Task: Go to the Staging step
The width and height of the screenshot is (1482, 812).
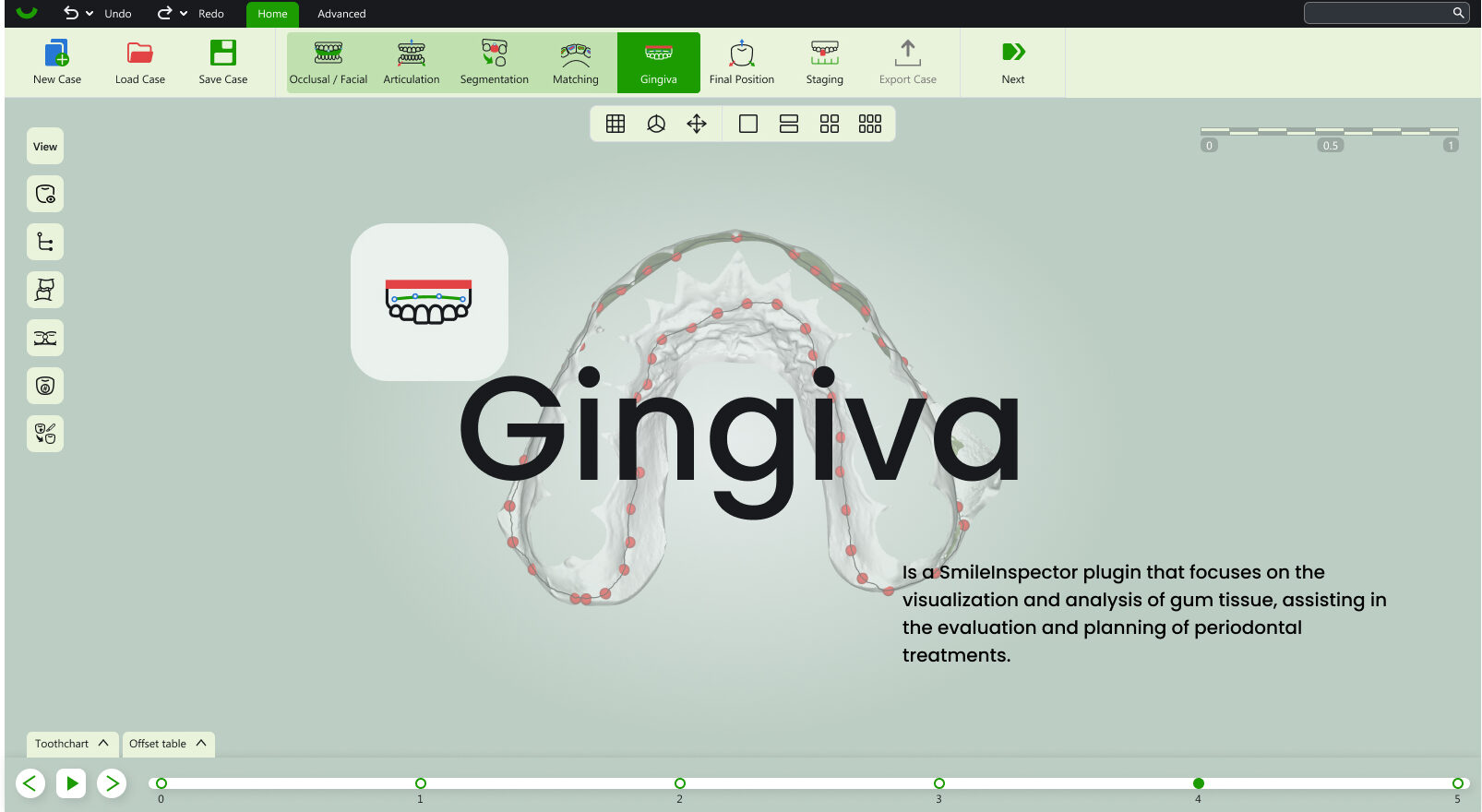Action: coord(824,63)
